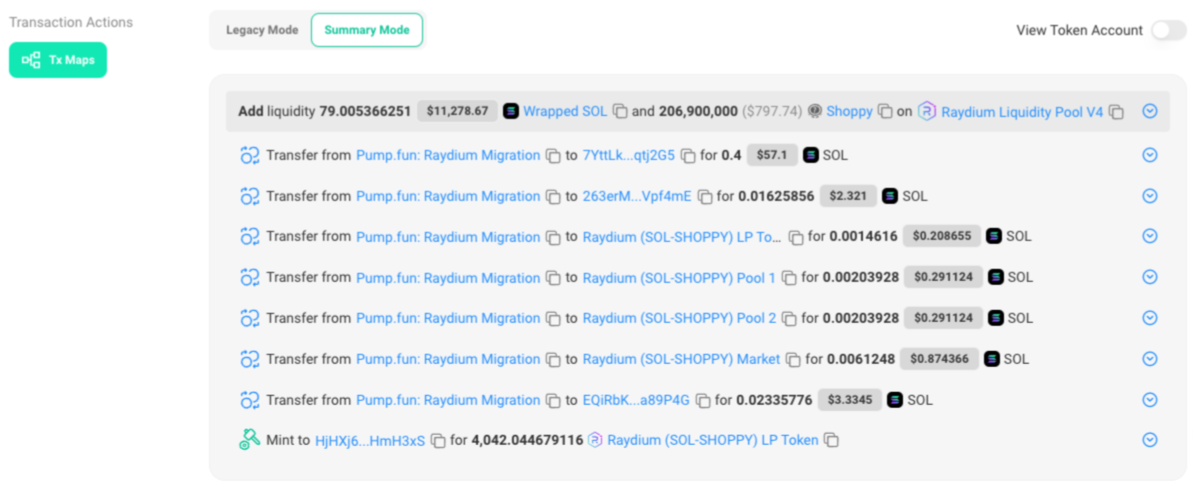The width and height of the screenshot is (1193, 482).
Task: Open the Tx Maps view
Action: pos(58,60)
